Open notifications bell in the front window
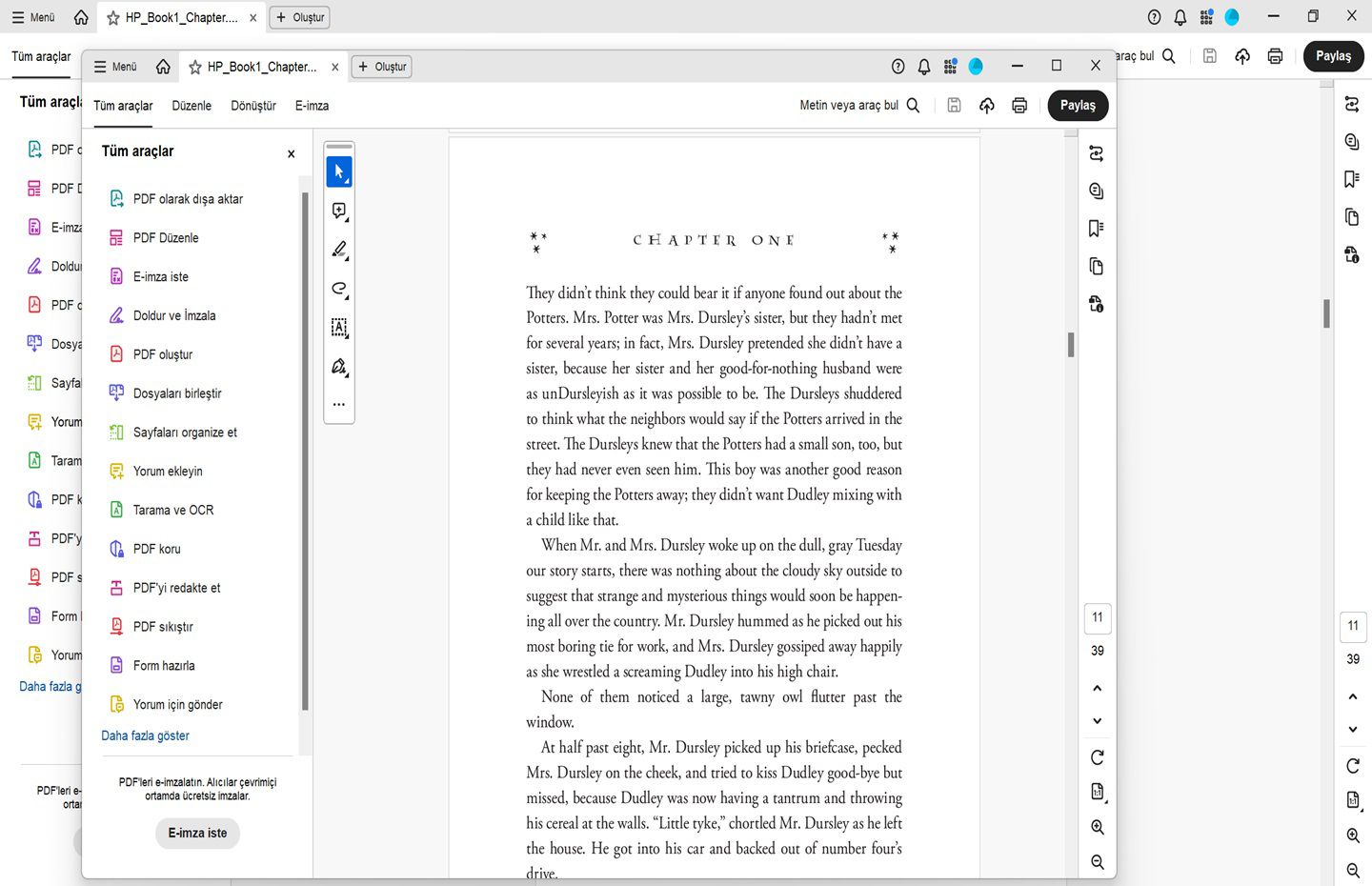 924,67
